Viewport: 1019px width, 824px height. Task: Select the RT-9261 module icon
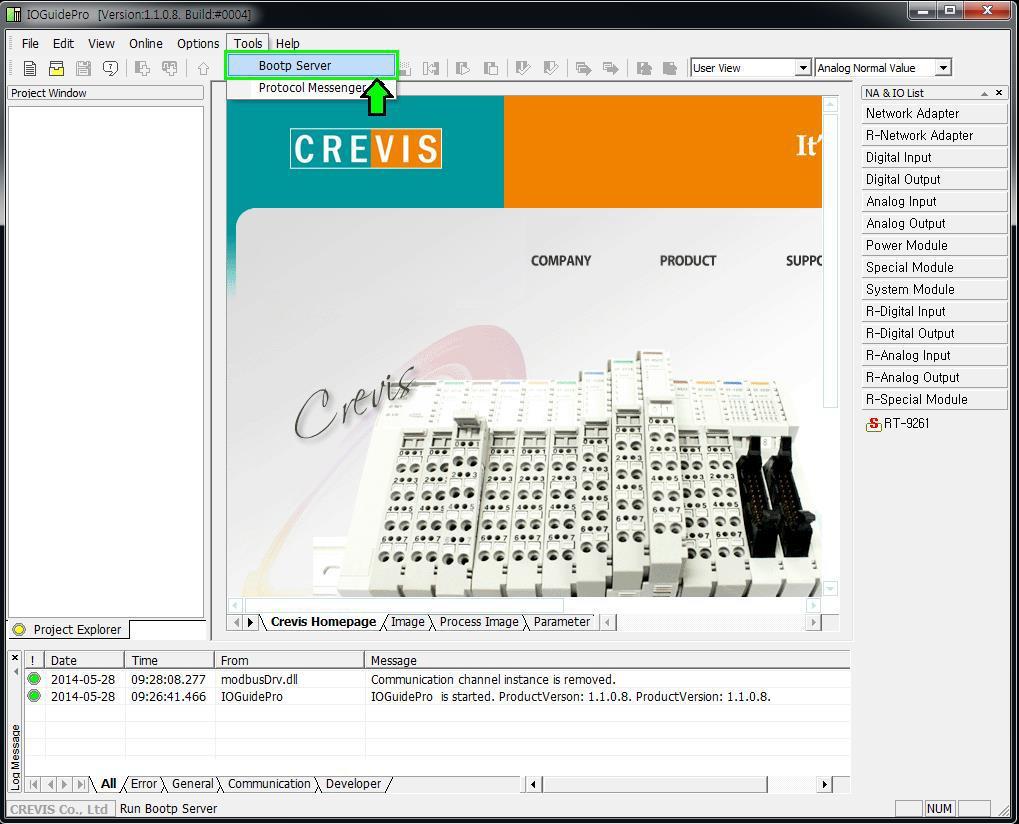873,424
